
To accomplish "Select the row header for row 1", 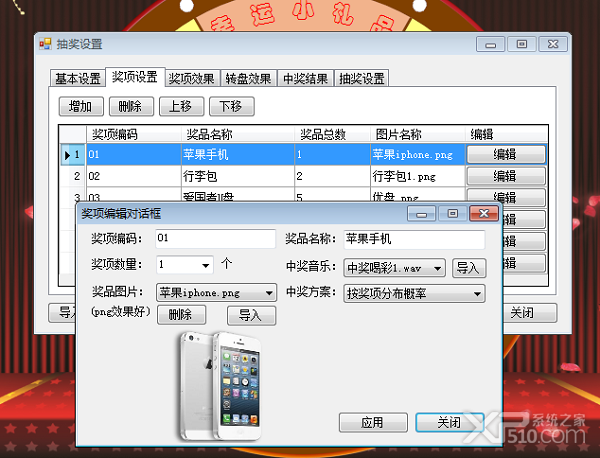I will 73,155.
